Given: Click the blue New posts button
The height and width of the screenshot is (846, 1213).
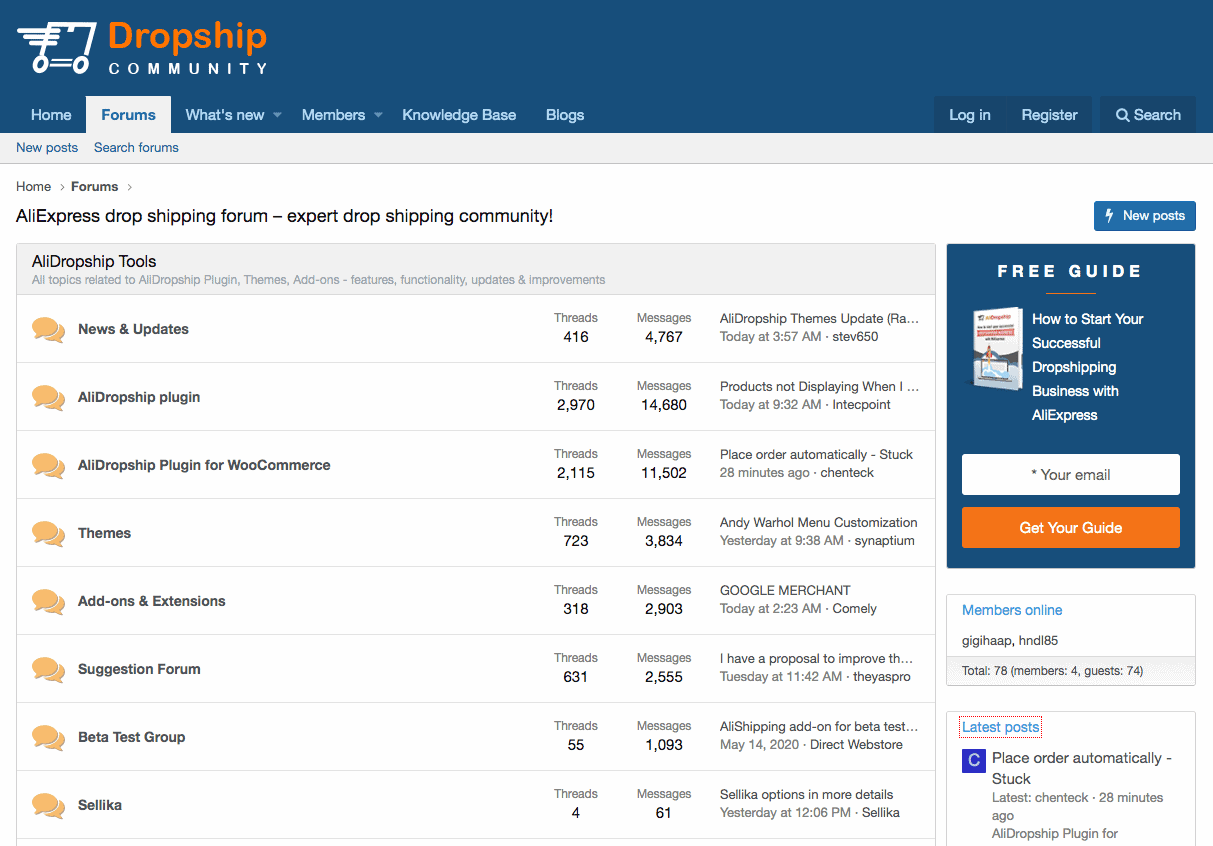Looking at the screenshot, I should [x=1144, y=215].
